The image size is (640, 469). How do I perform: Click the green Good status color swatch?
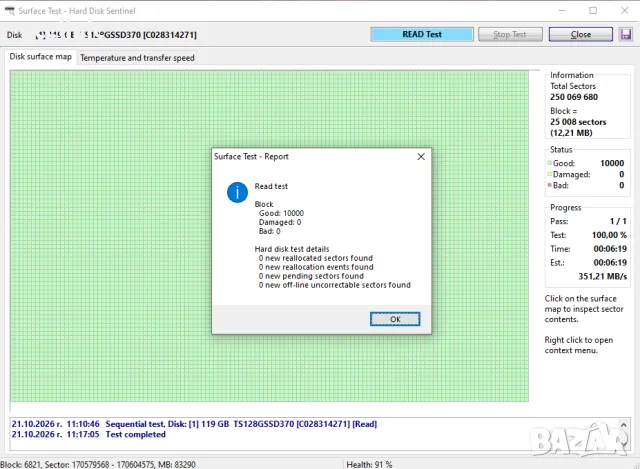[x=549, y=163]
